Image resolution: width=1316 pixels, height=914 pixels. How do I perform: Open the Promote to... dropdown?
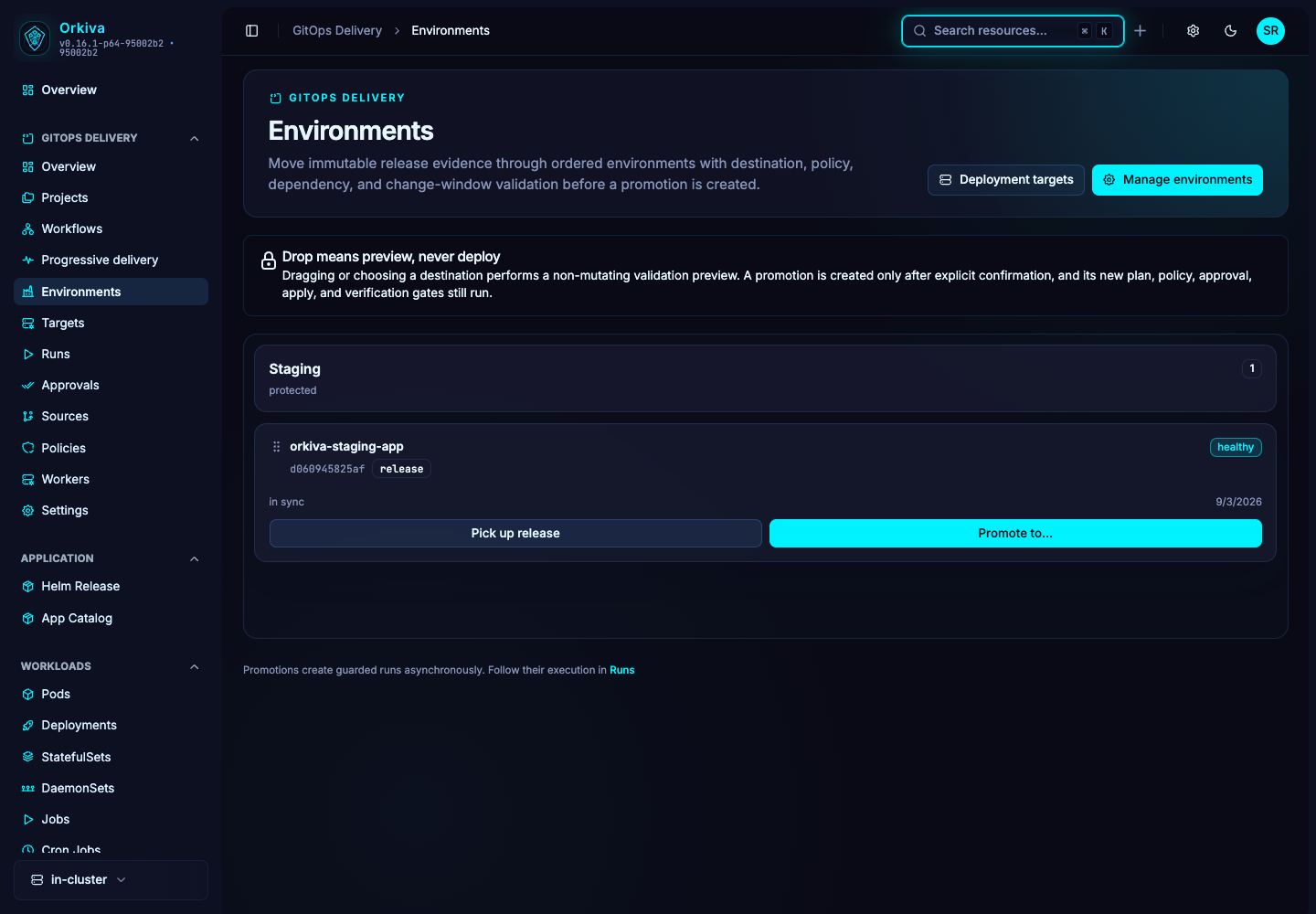(1015, 534)
